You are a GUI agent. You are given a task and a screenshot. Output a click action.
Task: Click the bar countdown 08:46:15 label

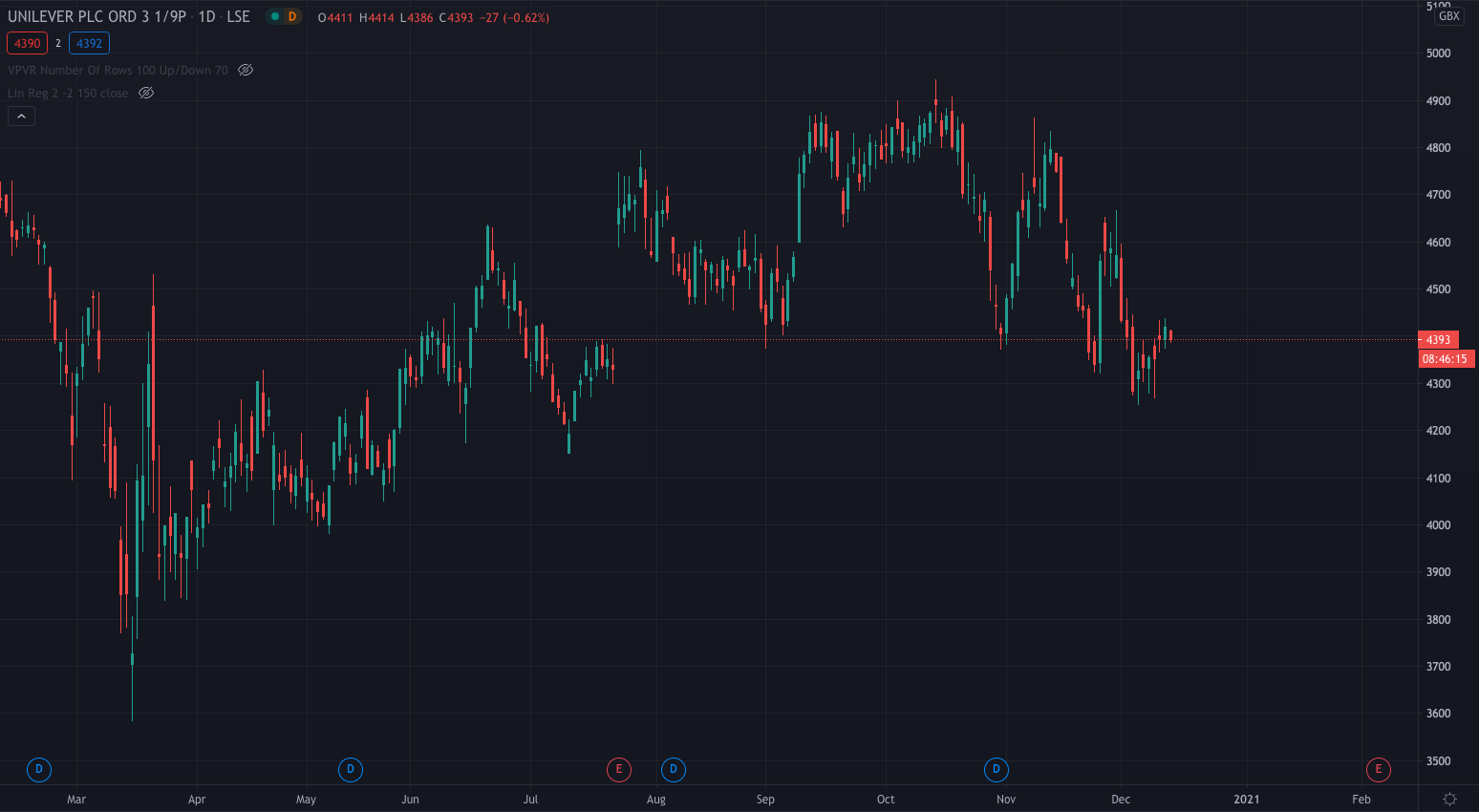1446,359
